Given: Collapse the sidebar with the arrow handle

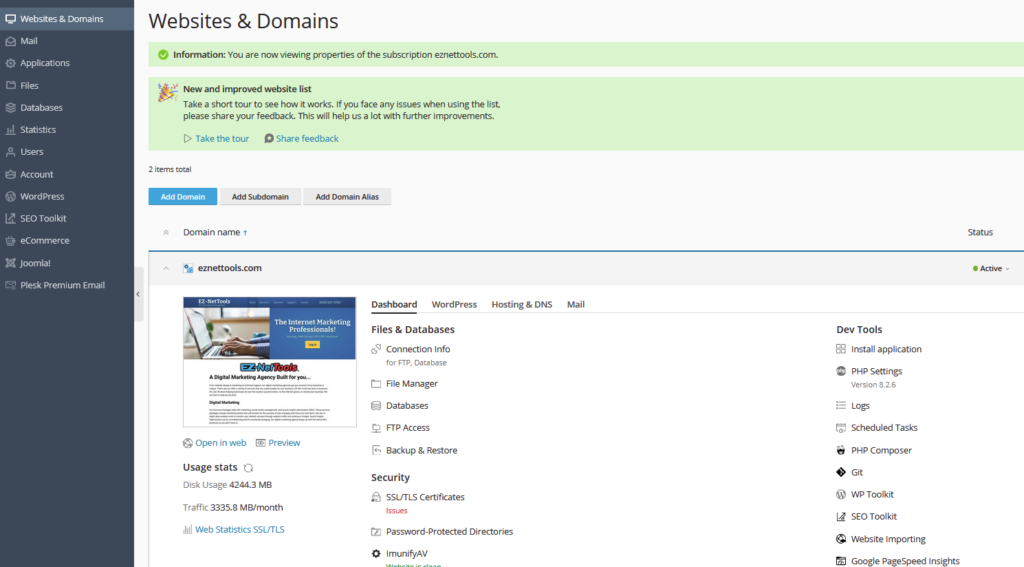Looking at the screenshot, I should point(138,294).
